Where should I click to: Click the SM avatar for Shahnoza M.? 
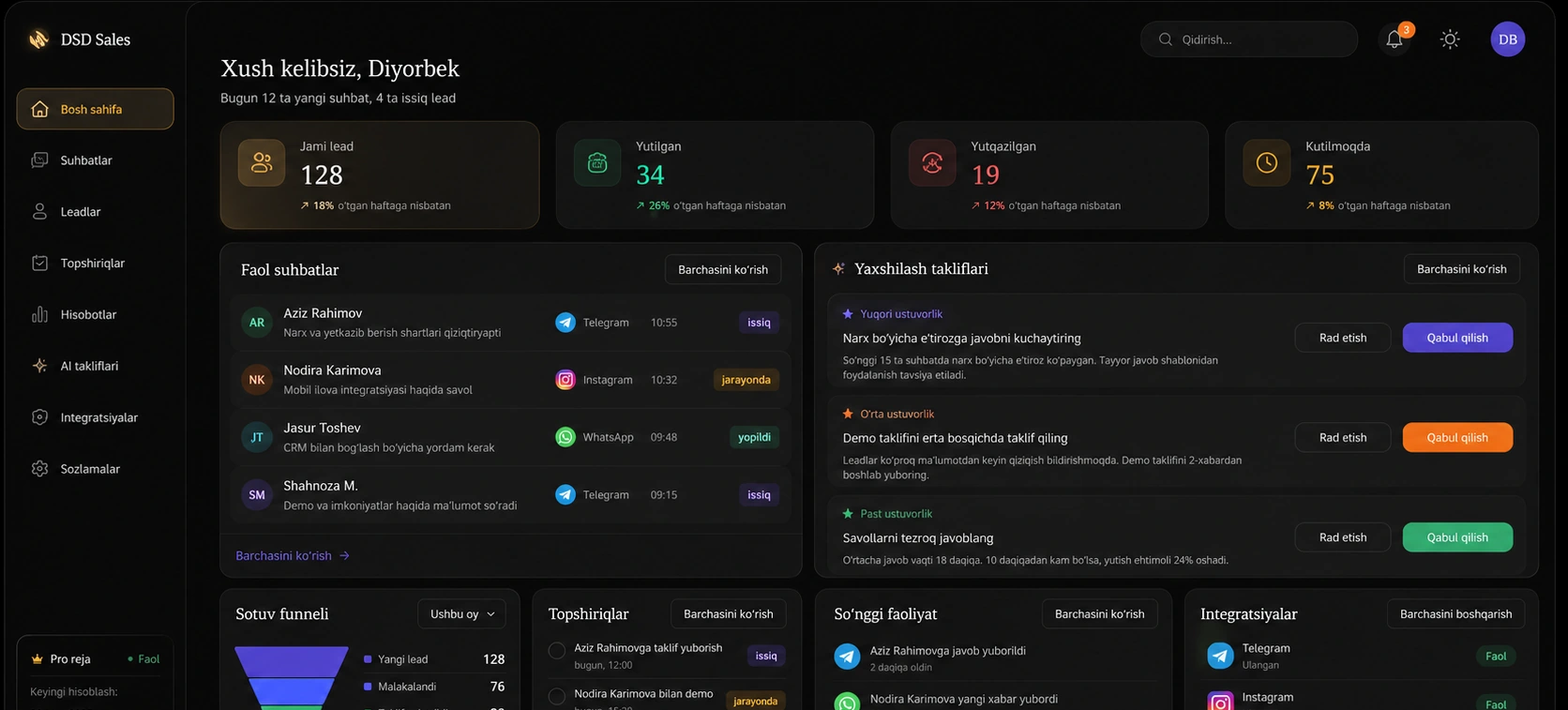tap(257, 495)
